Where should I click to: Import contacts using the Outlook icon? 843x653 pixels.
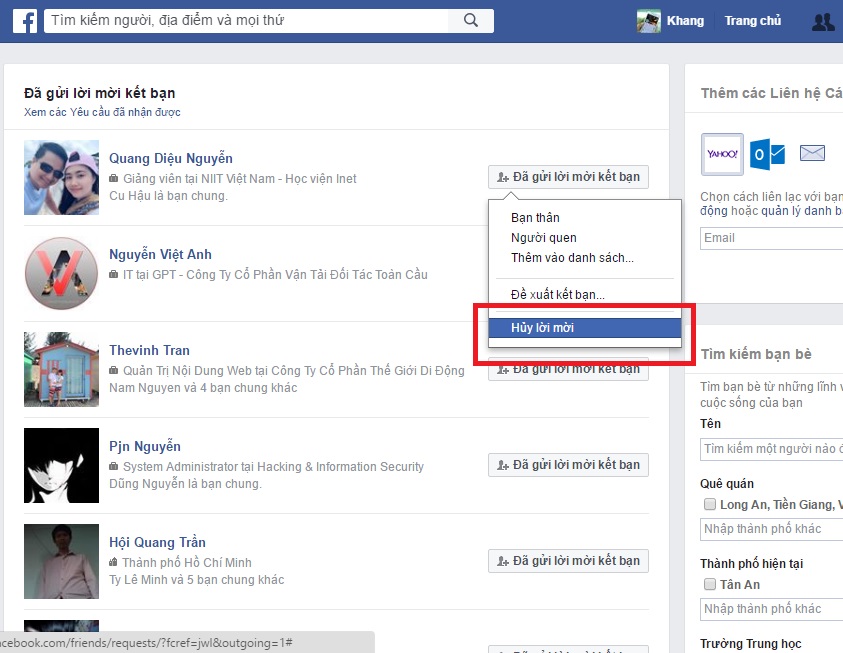coord(766,152)
